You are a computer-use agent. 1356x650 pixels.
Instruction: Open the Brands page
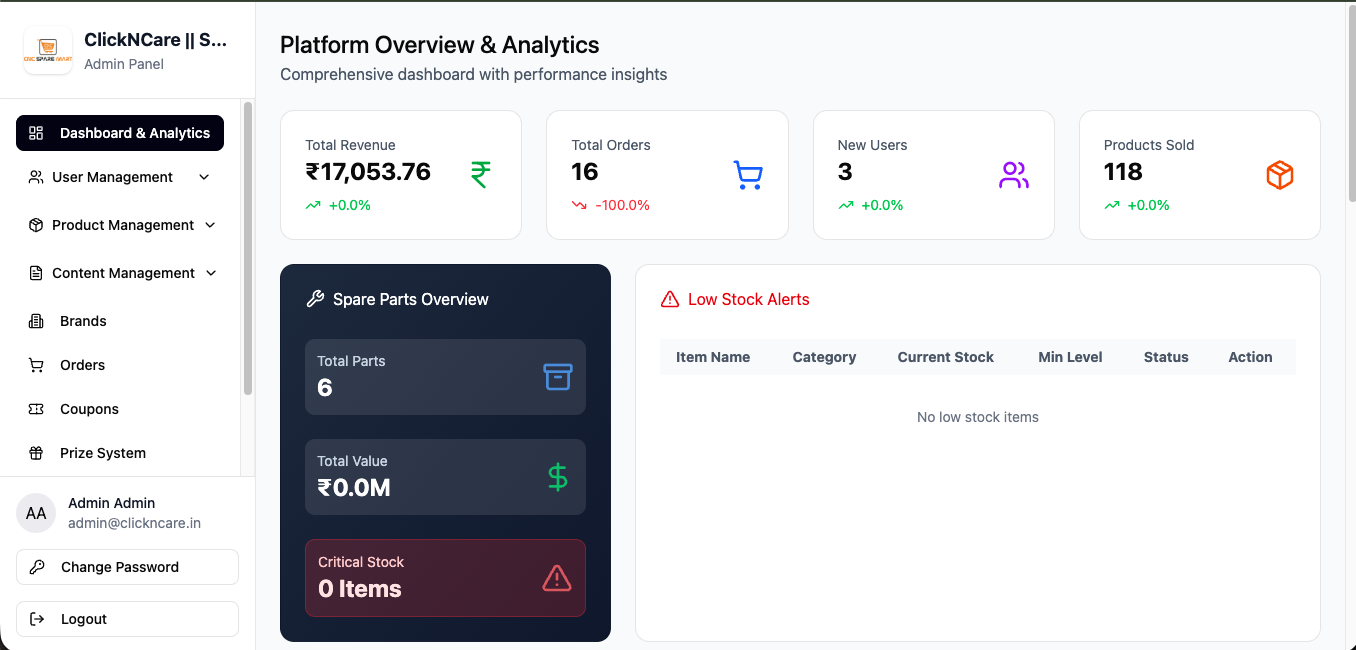[x=84, y=321]
